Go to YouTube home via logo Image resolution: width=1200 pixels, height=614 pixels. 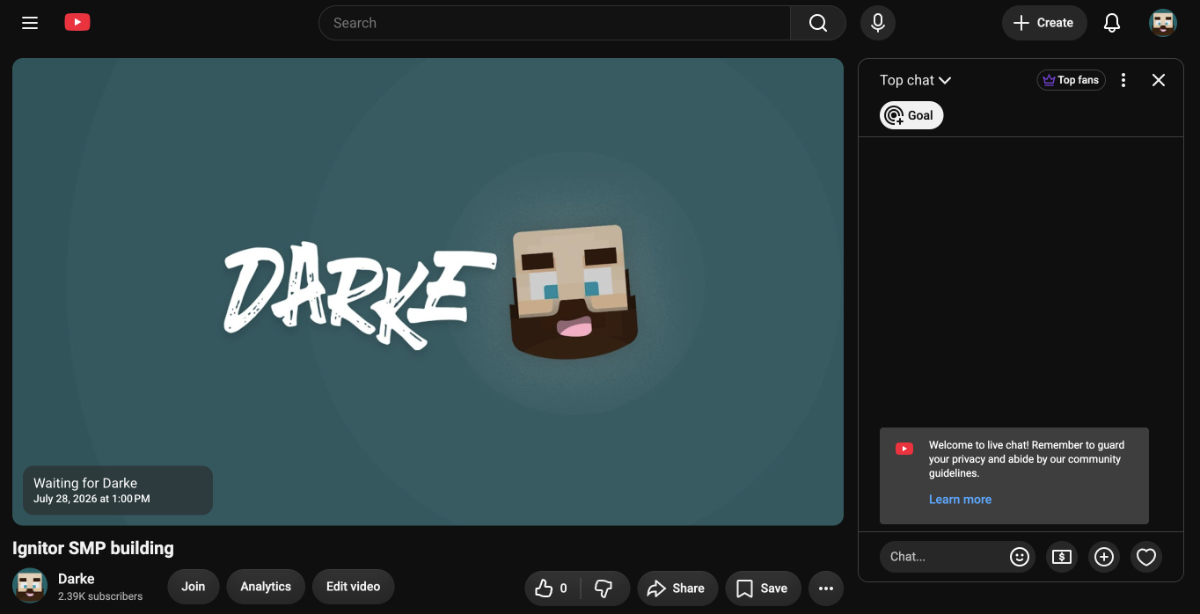click(77, 22)
